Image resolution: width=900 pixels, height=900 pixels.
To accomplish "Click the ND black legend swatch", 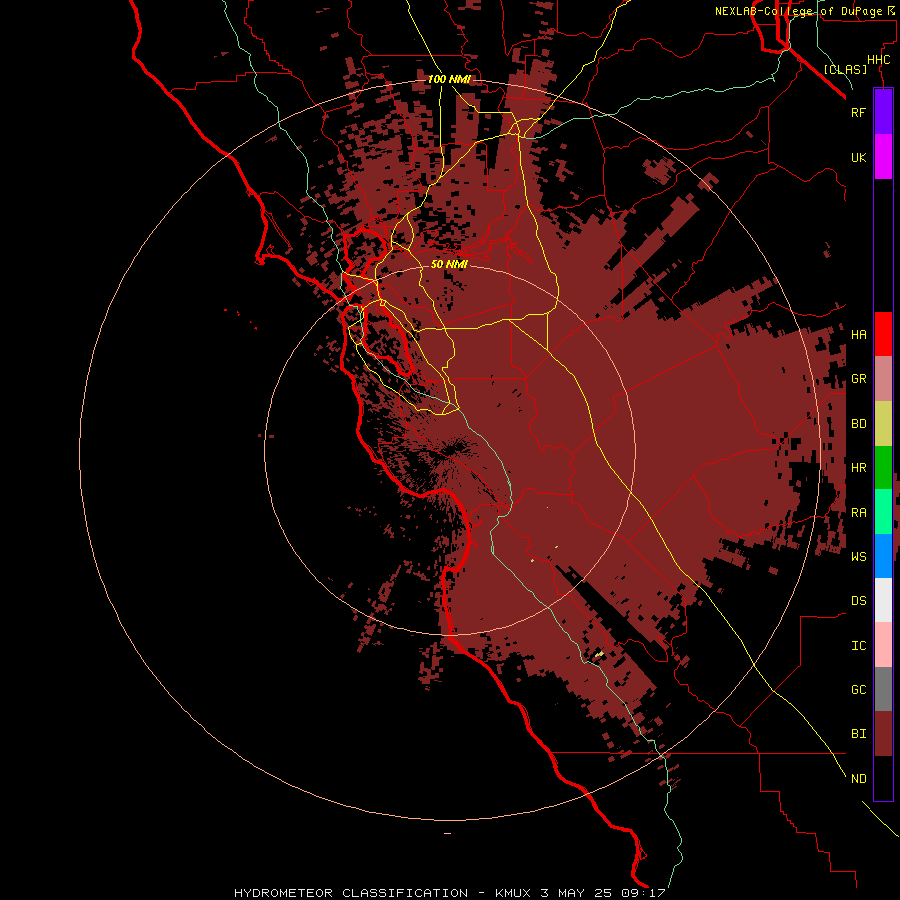I will [x=883, y=778].
